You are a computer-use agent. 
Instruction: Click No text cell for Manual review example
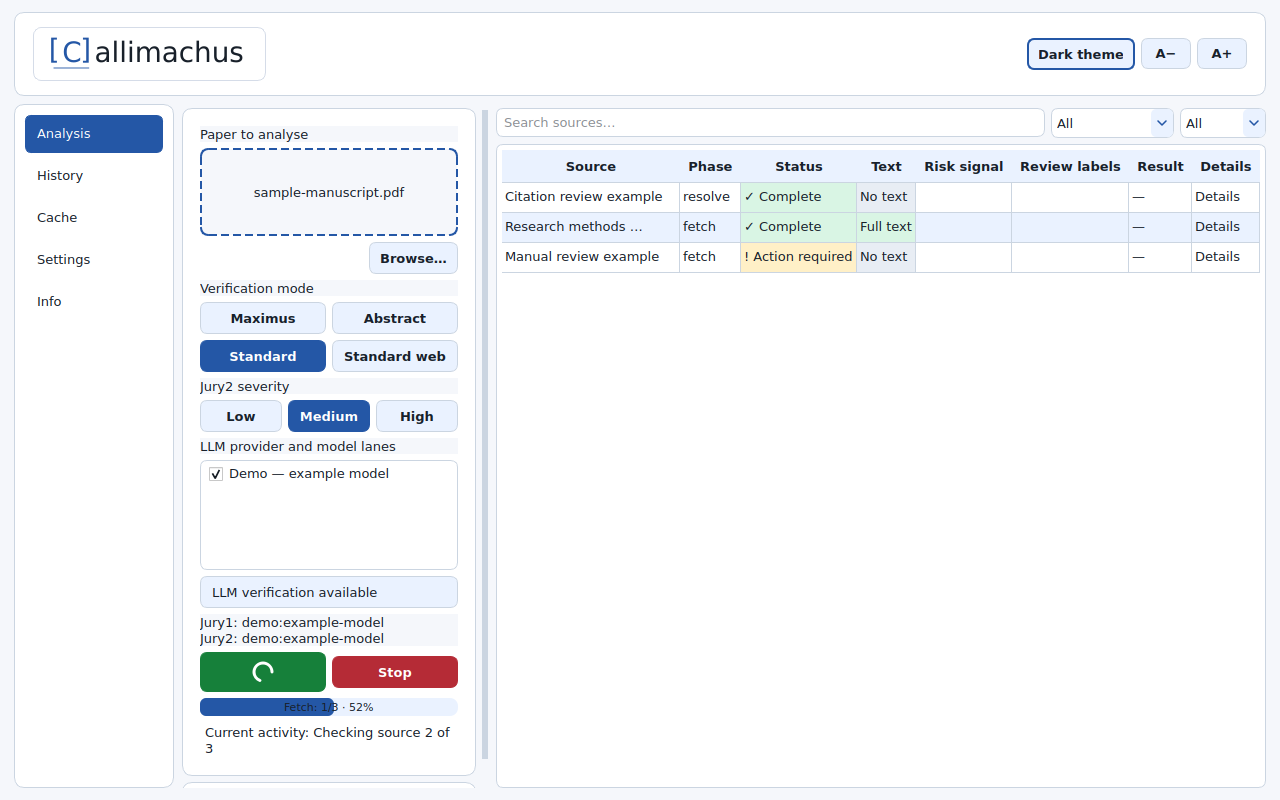click(x=886, y=257)
